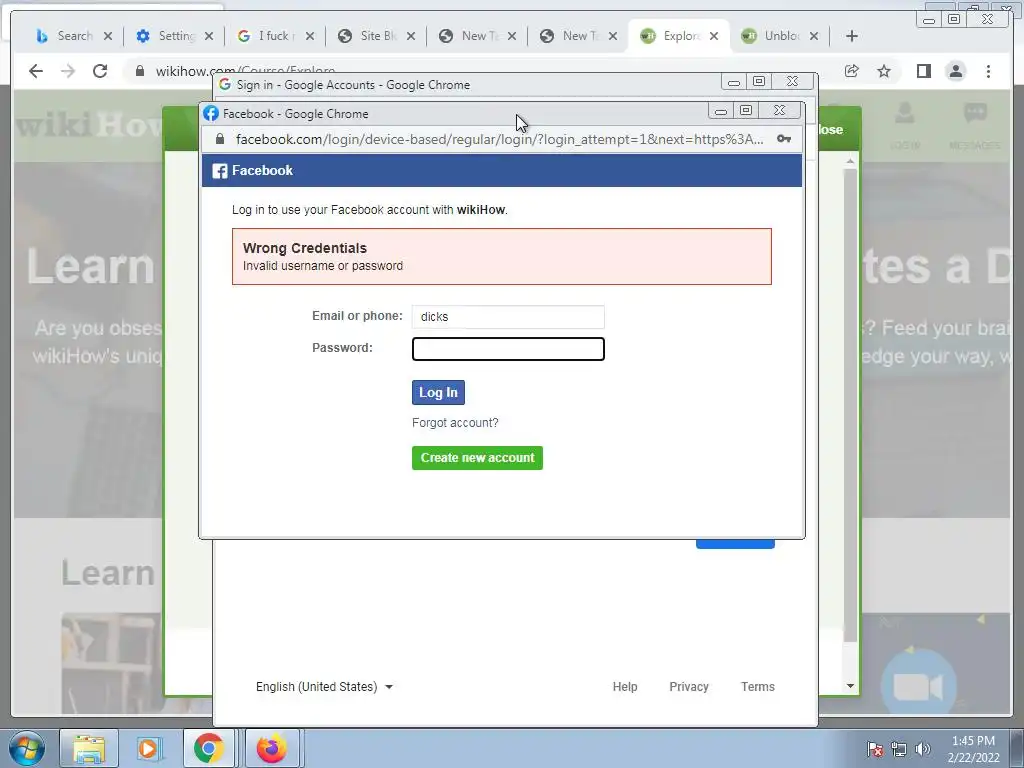Close the Explore wikiHow tab

714,37
